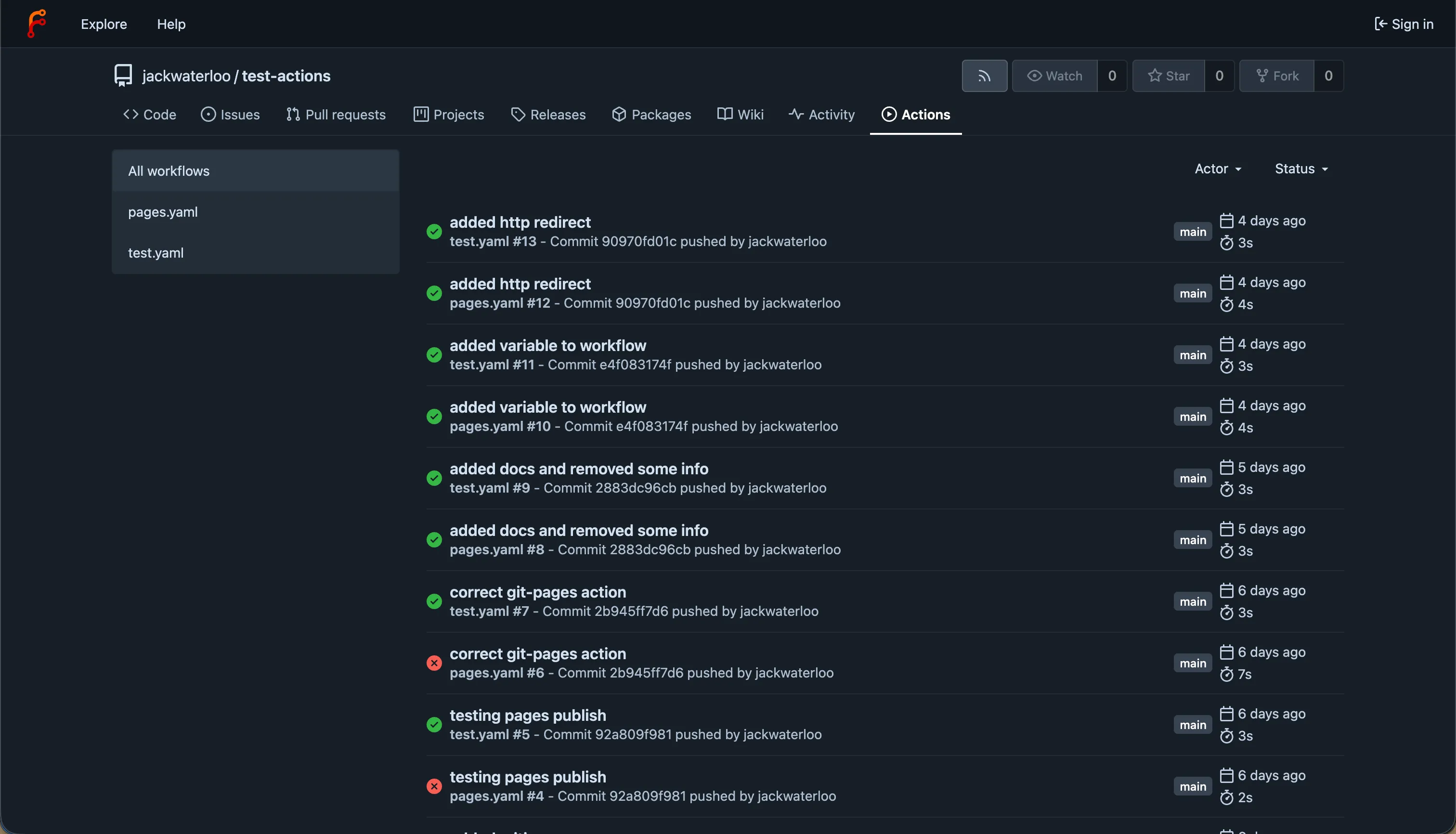Switch to the Activity tab

point(821,115)
